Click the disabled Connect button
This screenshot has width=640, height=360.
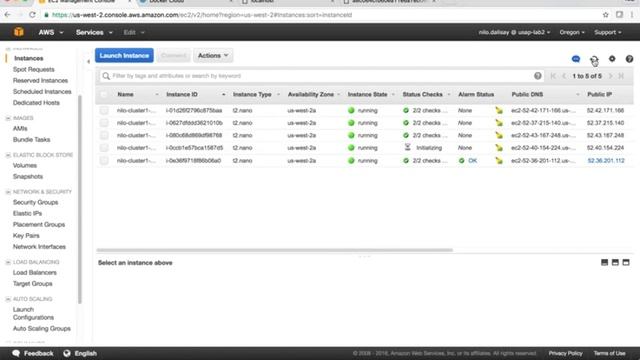[x=173, y=56]
